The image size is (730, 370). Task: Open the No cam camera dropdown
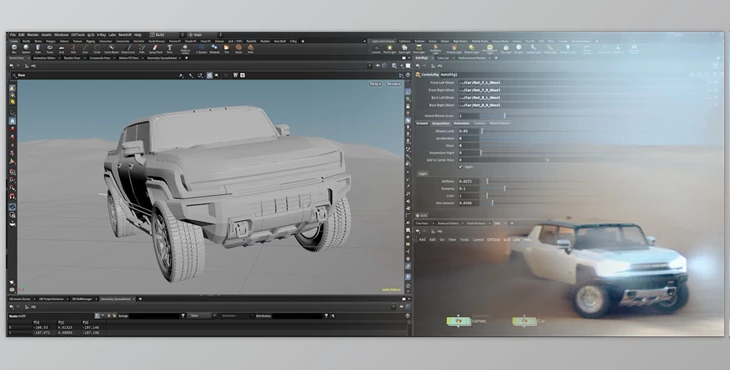click(393, 84)
